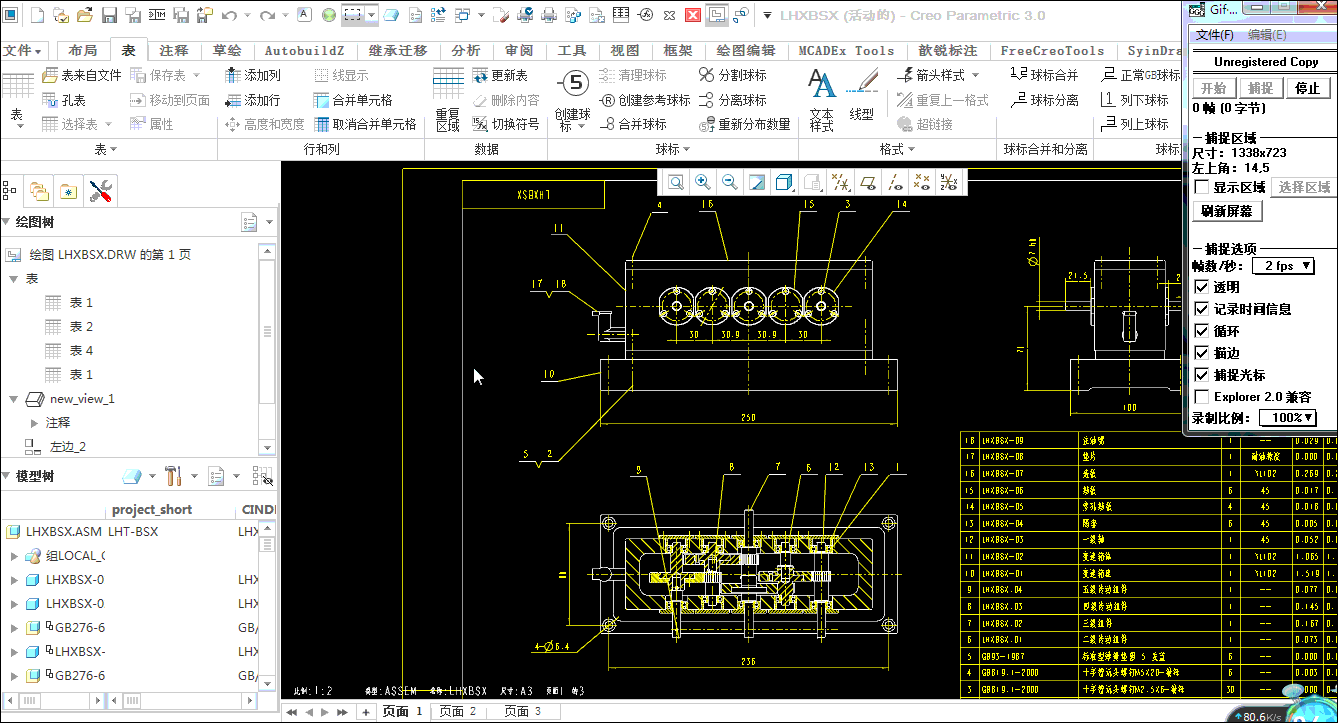Refit view with magnifier icon in graphics toolbar

click(676, 182)
